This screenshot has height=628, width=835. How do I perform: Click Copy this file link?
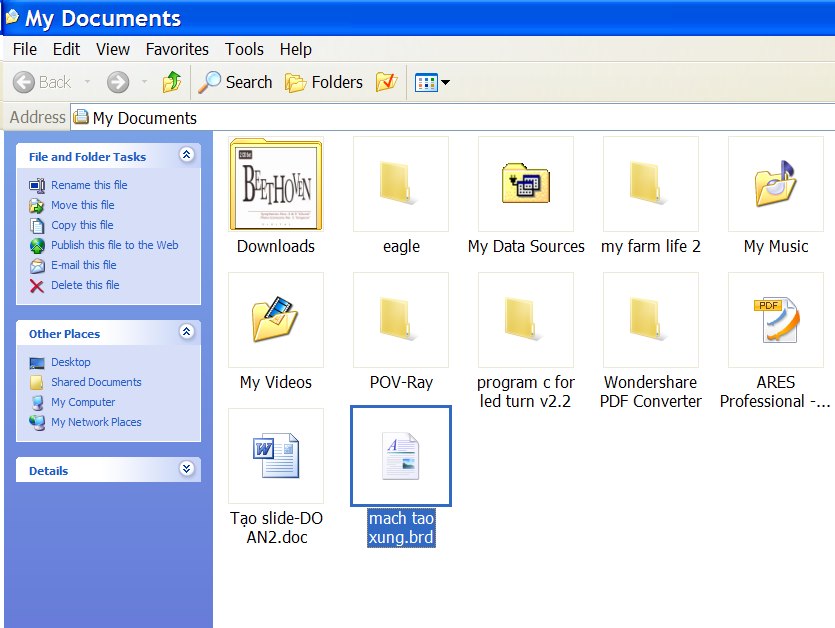(x=82, y=225)
